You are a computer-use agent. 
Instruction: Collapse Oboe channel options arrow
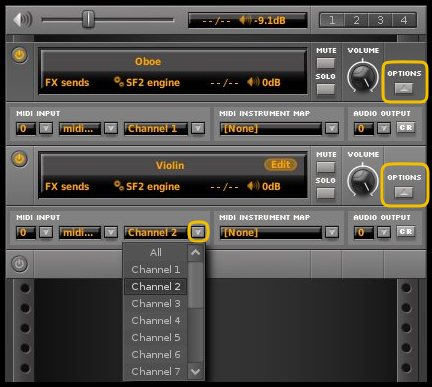404,88
